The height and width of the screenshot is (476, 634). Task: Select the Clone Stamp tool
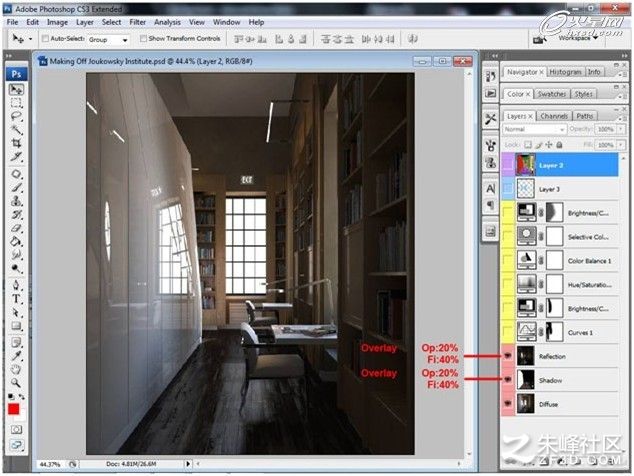(x=16, y=201)
